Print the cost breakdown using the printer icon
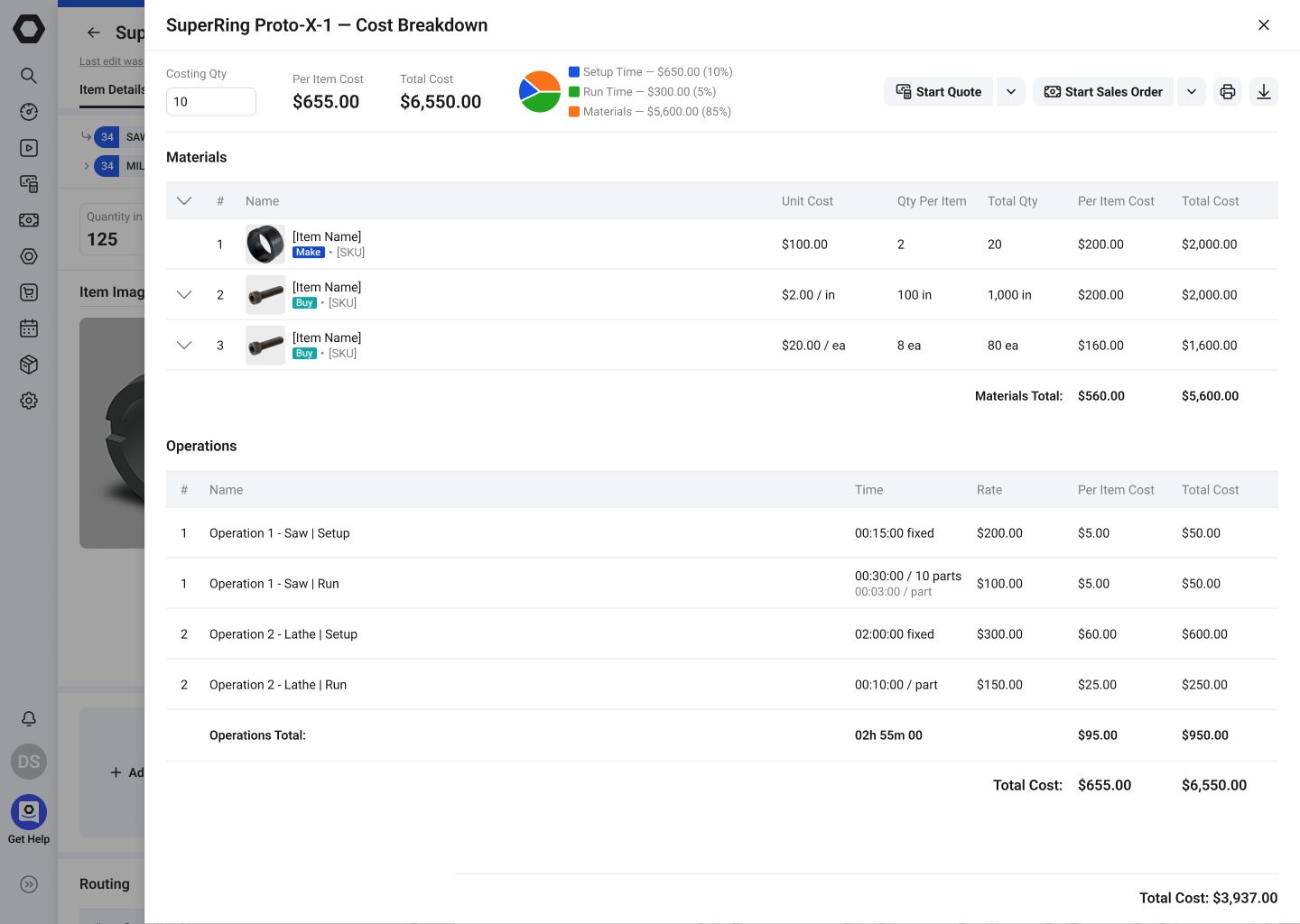This screenshot has height=924, width=1300. [1227, 91]
